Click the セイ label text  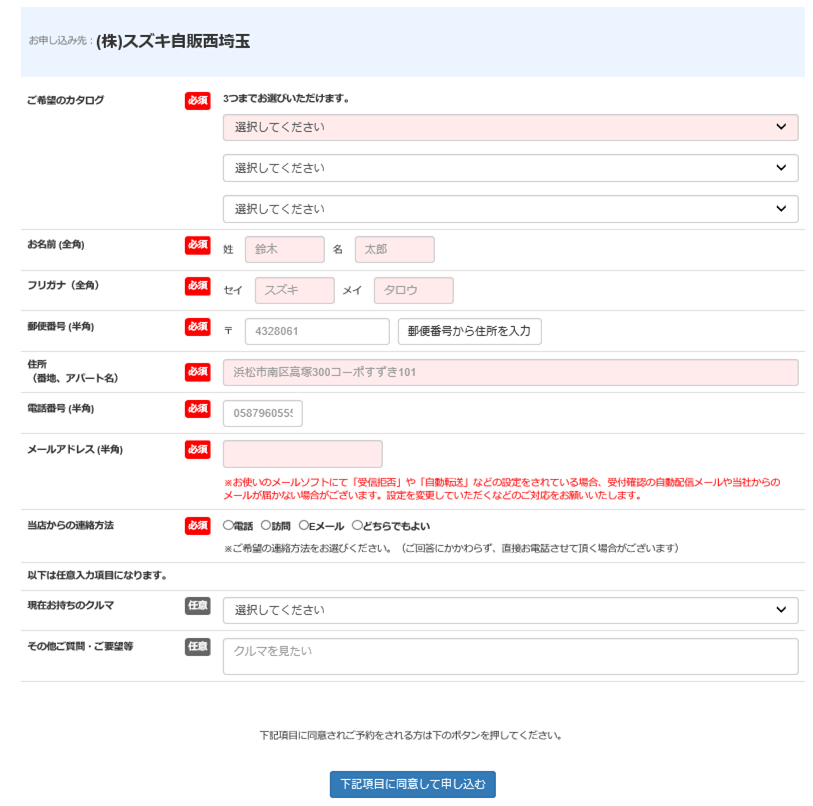point(233,290)
